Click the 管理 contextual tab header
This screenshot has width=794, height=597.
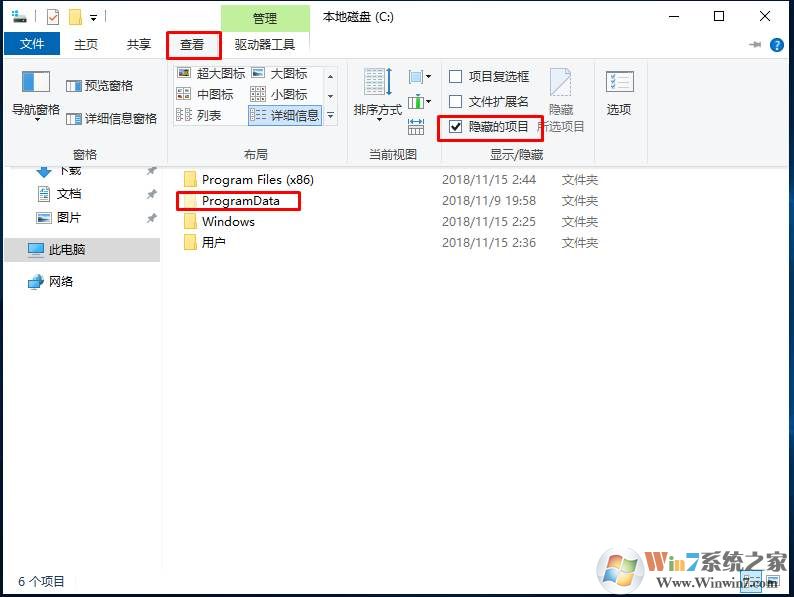click(x=265, y=19)
